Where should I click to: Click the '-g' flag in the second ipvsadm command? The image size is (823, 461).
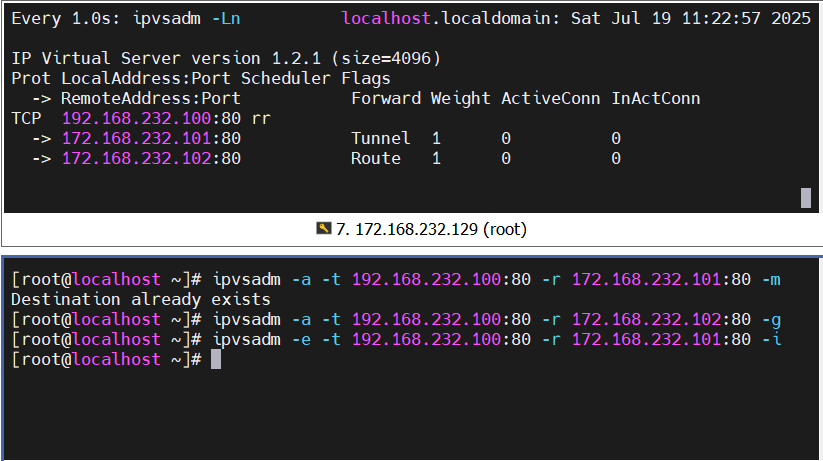point(771,319)
